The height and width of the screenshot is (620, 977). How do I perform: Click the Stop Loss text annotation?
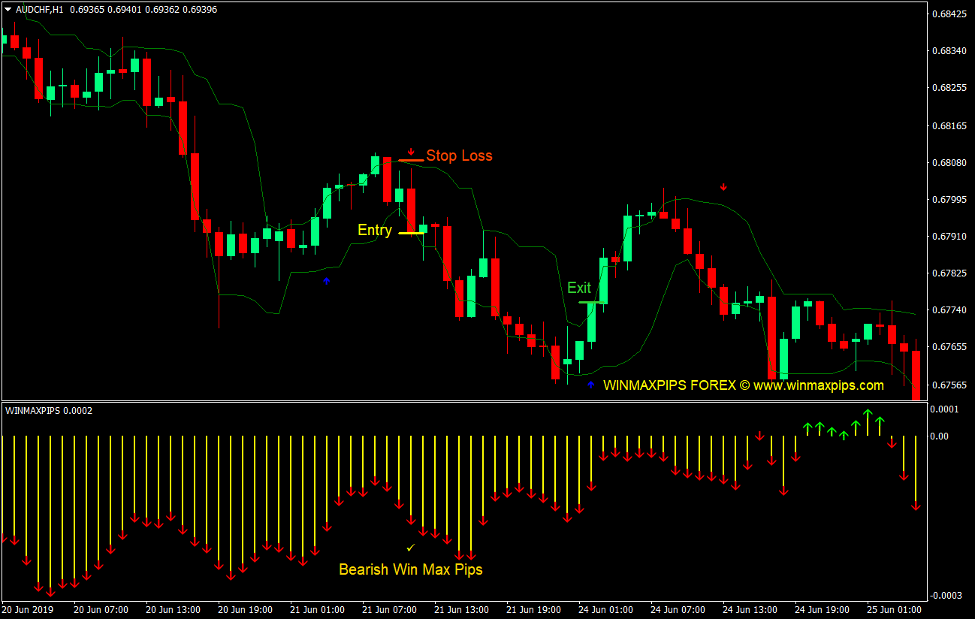[459, 156]
